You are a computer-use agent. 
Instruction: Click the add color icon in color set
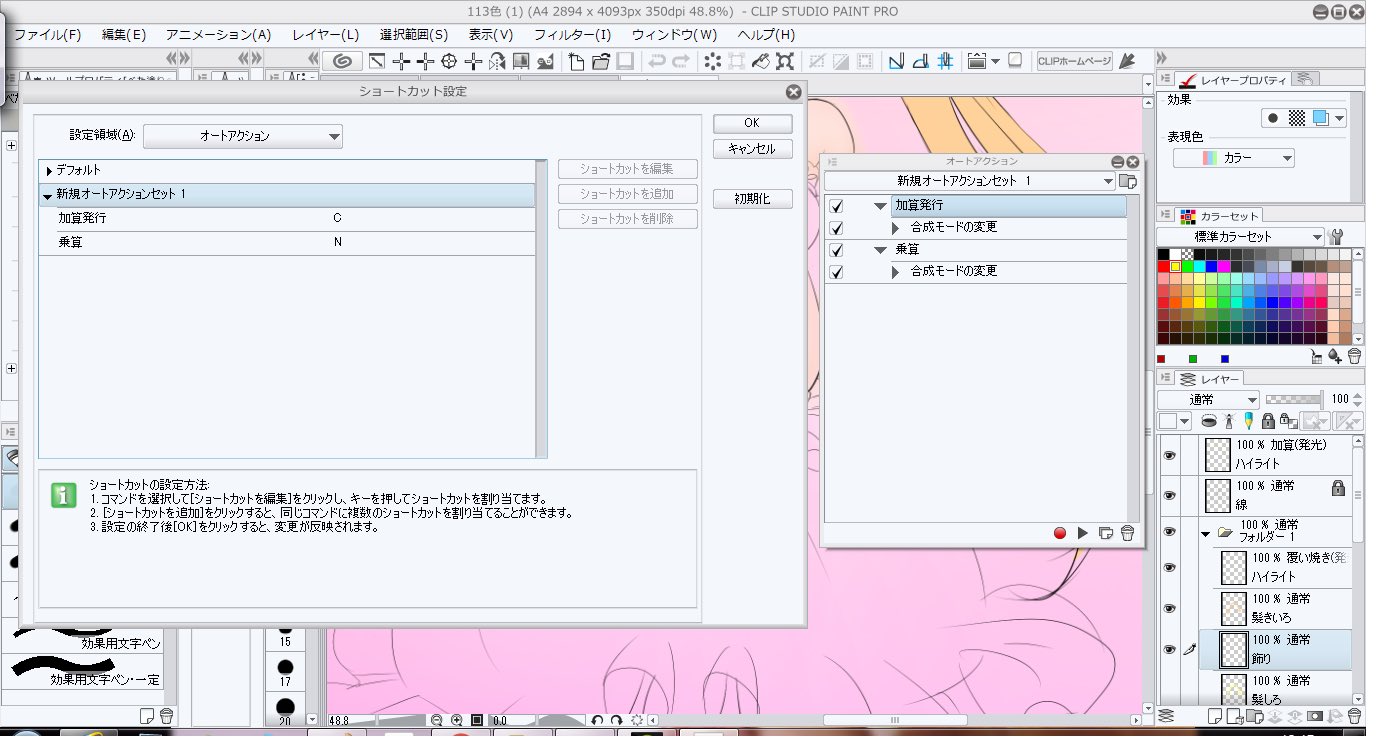[1335, 355]
